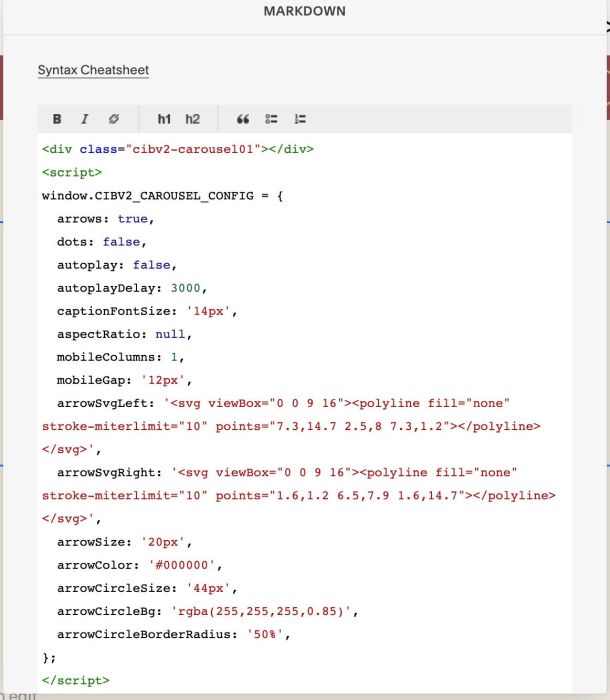Click the '#000000' arrowColor value
The width and height of the screenshot is (610, 700).
tap(182, 565)
